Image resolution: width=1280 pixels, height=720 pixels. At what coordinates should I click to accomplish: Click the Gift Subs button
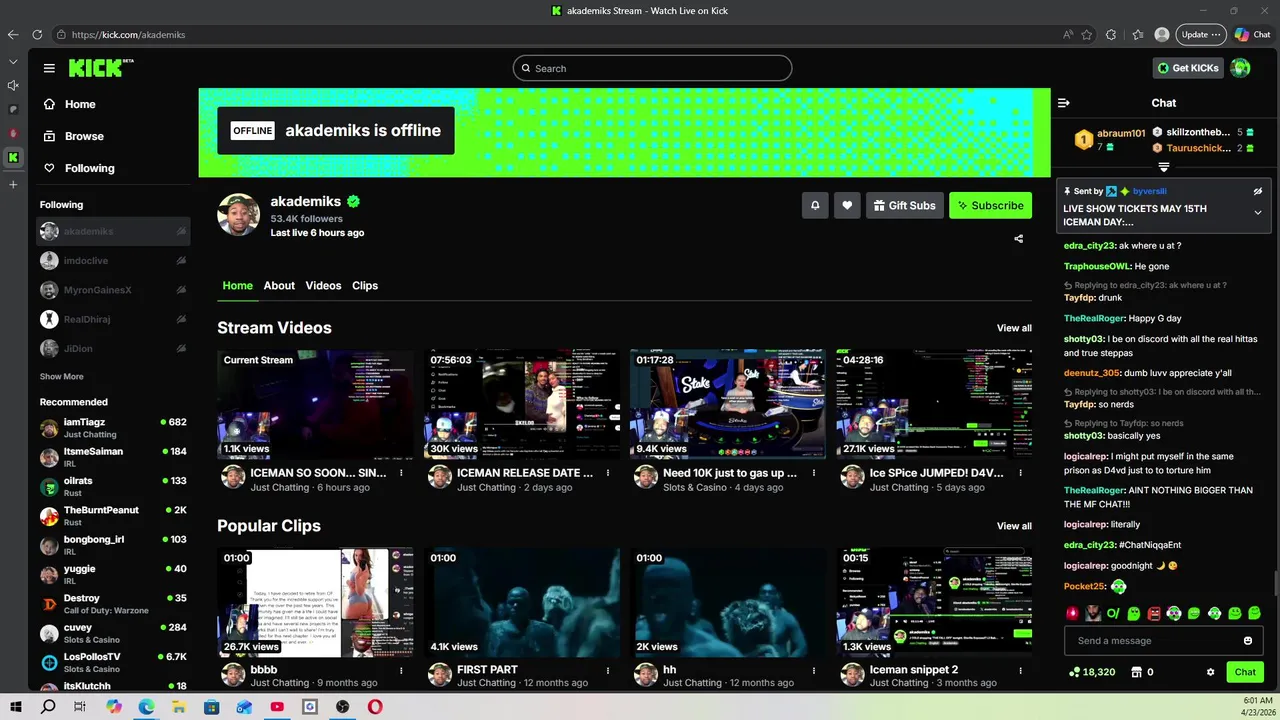(905, 205)
